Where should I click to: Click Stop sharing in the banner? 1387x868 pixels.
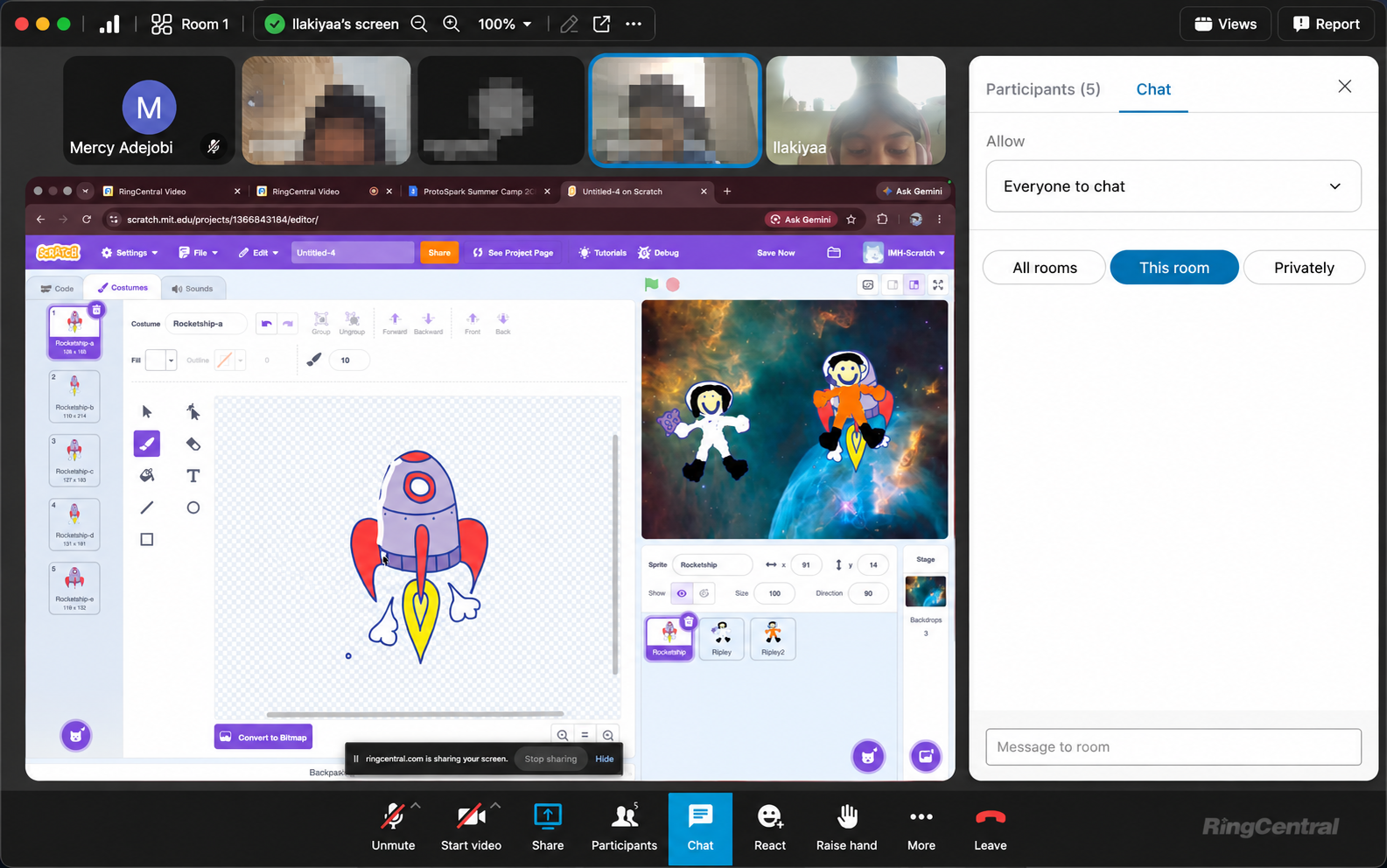(x=550, y=759)
